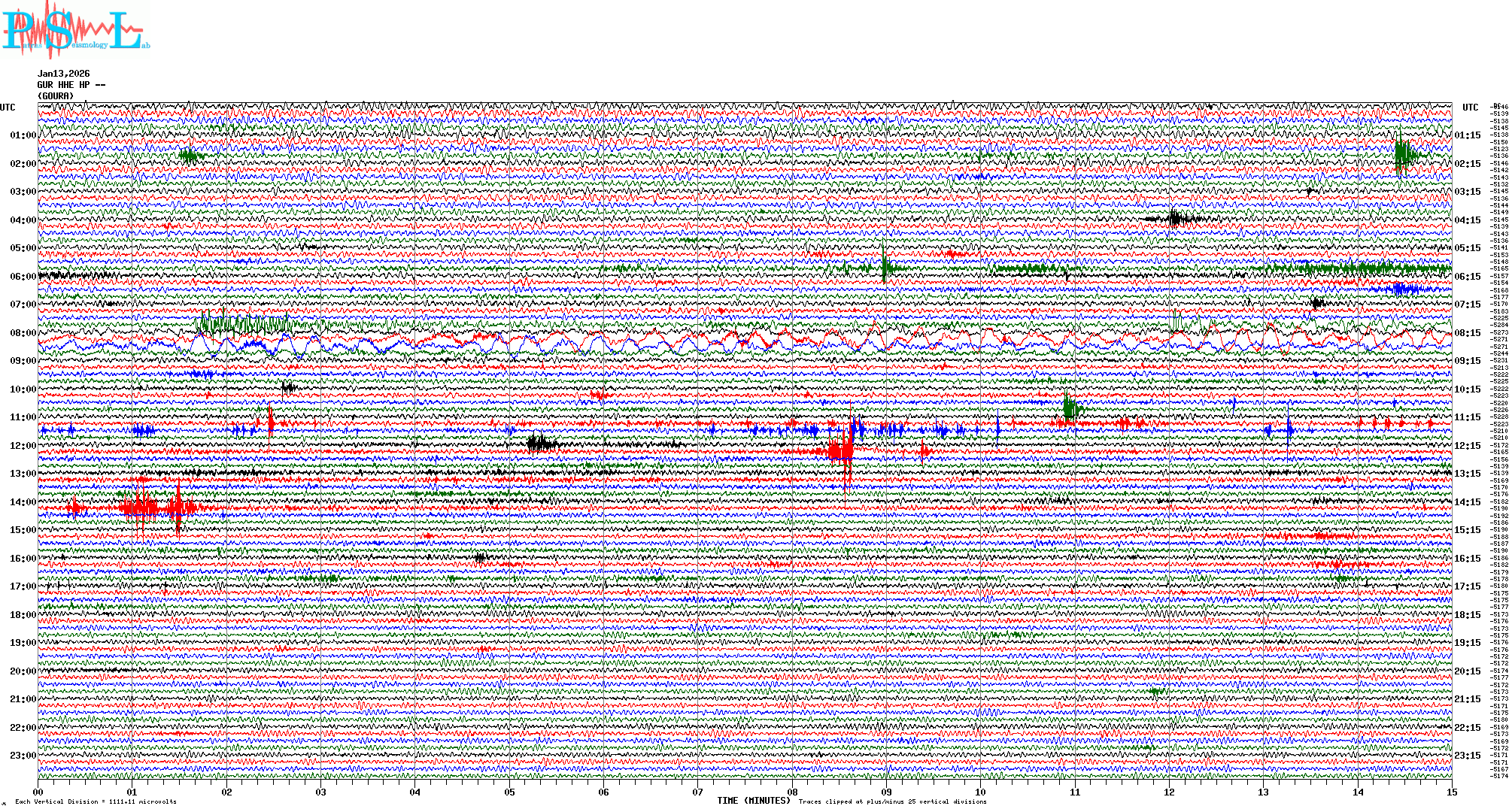Click the left UTC axis header
The width and height of the screenshot is (1512, 812).
[8, 108]
